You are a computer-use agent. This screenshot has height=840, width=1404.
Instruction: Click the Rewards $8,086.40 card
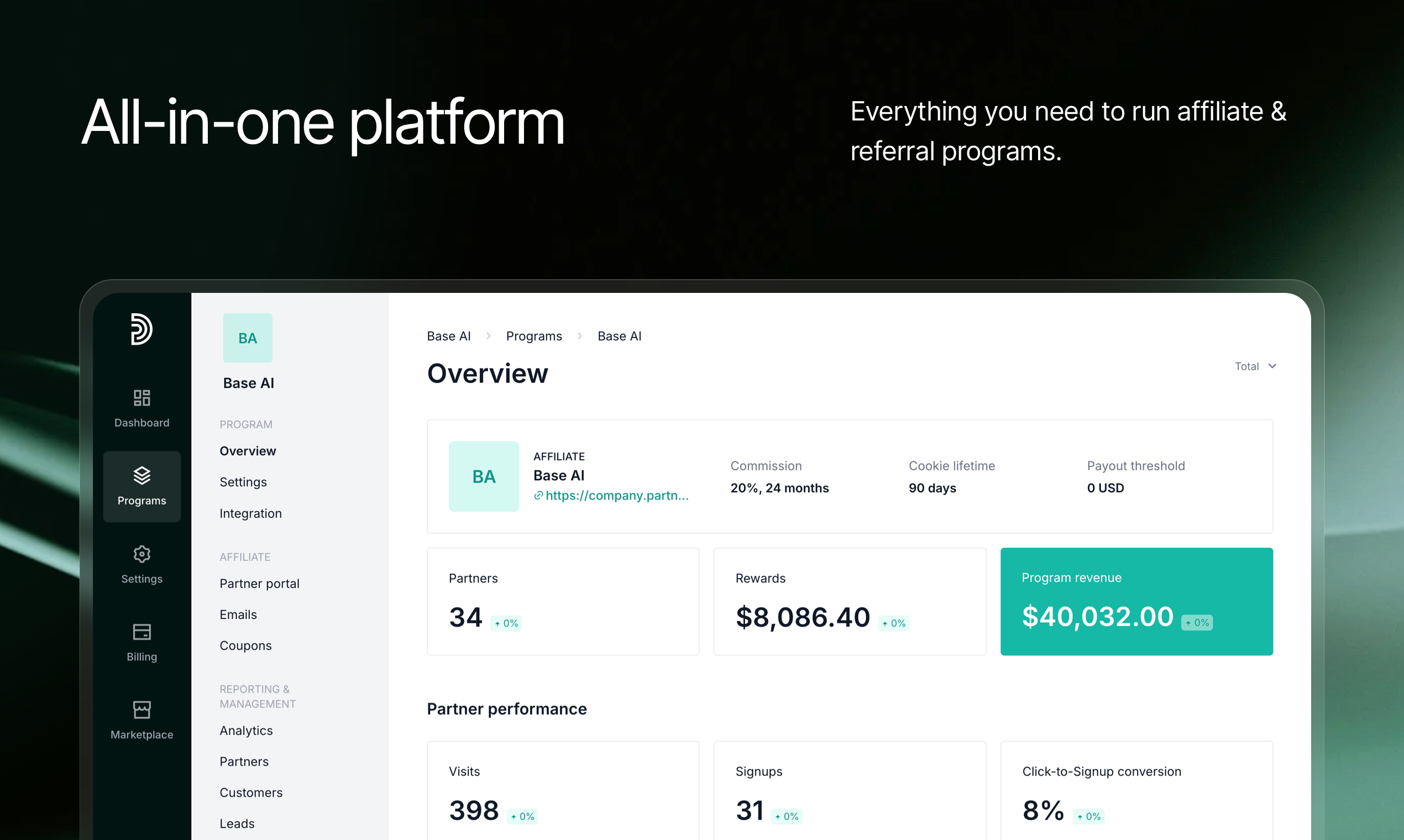pyautogui.click(x=850, y=602)
